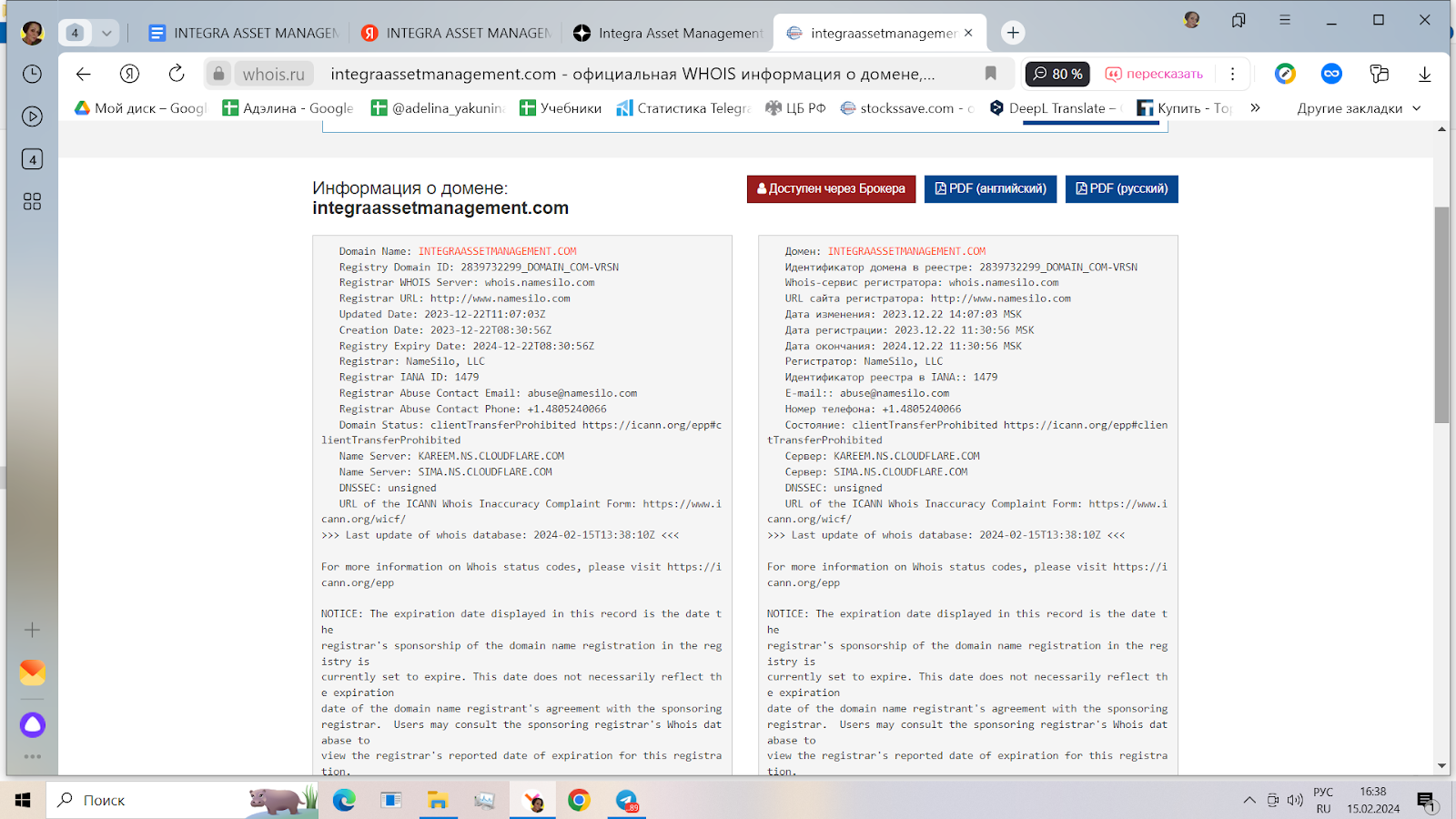The width and height of the screenshot is (1456, 819).
Task: Open Адэлина Google sheets bookmark
Action: (288, 107)
